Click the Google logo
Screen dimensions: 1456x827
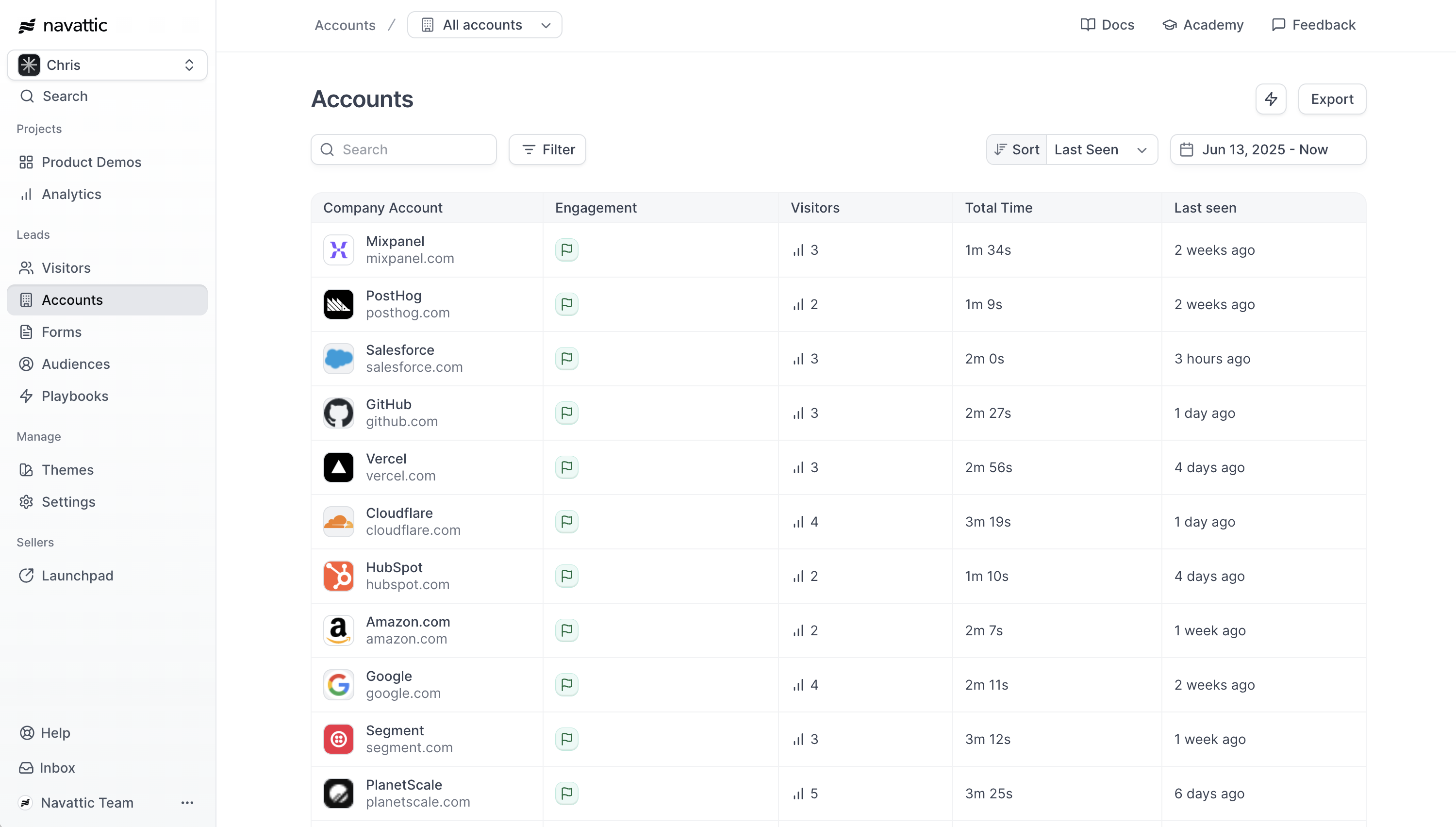pos(338,685)
